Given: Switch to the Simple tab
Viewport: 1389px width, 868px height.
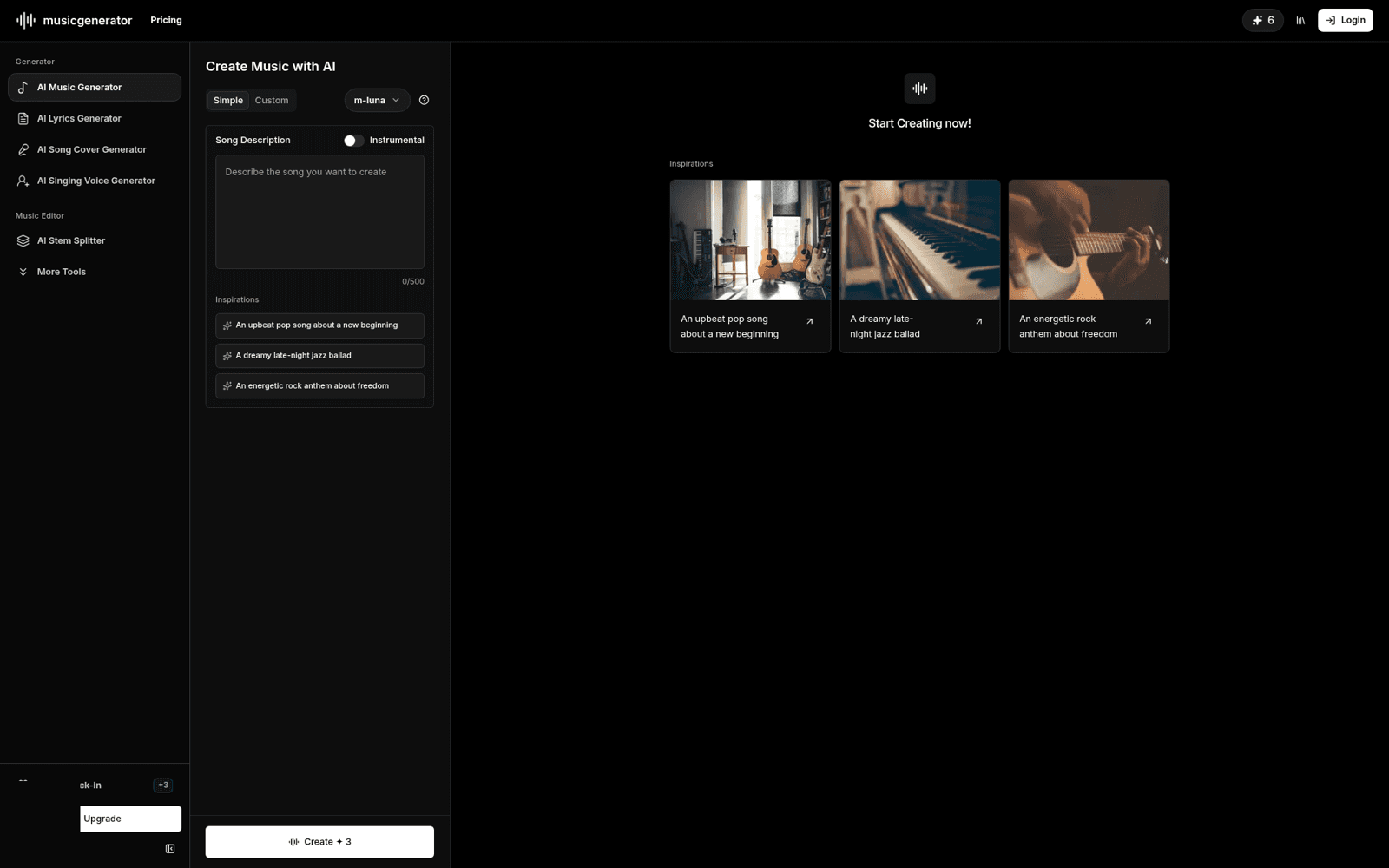Looking at the screenshot, I should point(228,101).
